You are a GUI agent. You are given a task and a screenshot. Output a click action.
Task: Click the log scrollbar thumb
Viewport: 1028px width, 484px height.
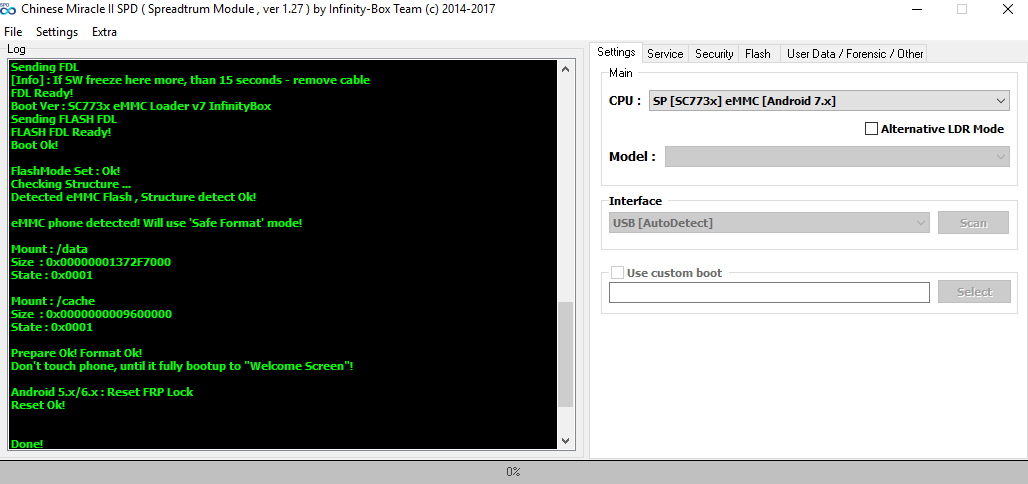pos(566,354)
